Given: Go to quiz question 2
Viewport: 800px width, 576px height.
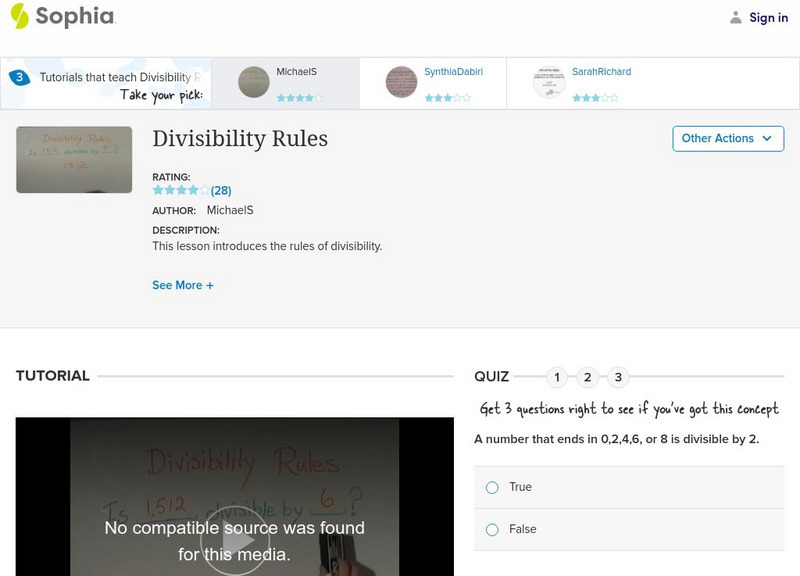Looking at the screenshot, I should [587, 378].
